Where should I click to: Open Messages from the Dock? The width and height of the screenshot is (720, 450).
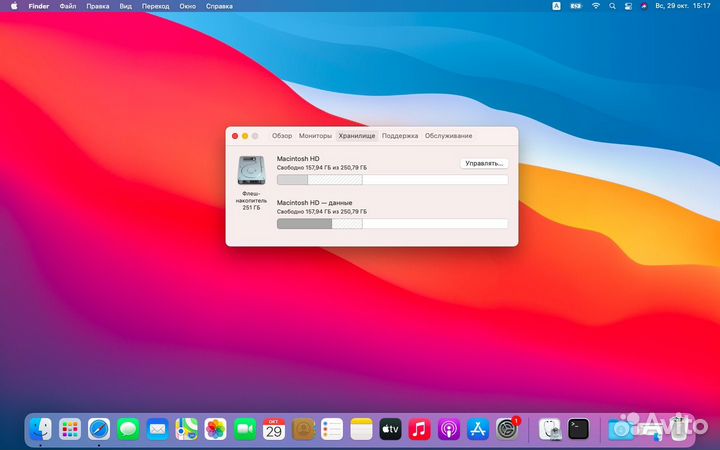tap(128, 430)
